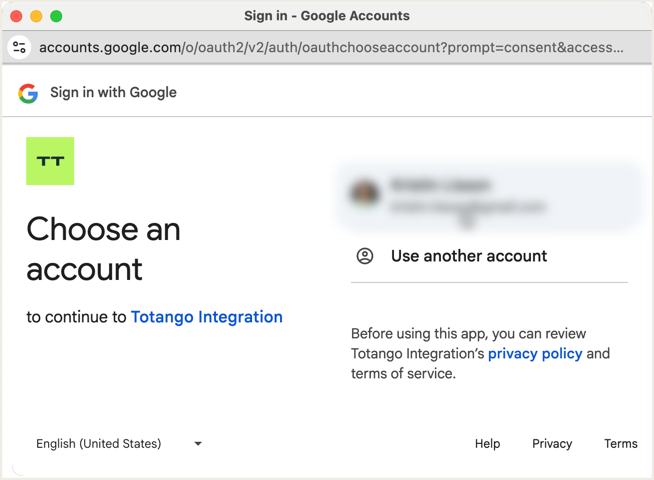Screen dimensions: 654x480
Task: Minimize the sign-in window with yellow button
Action: (36, 16)
